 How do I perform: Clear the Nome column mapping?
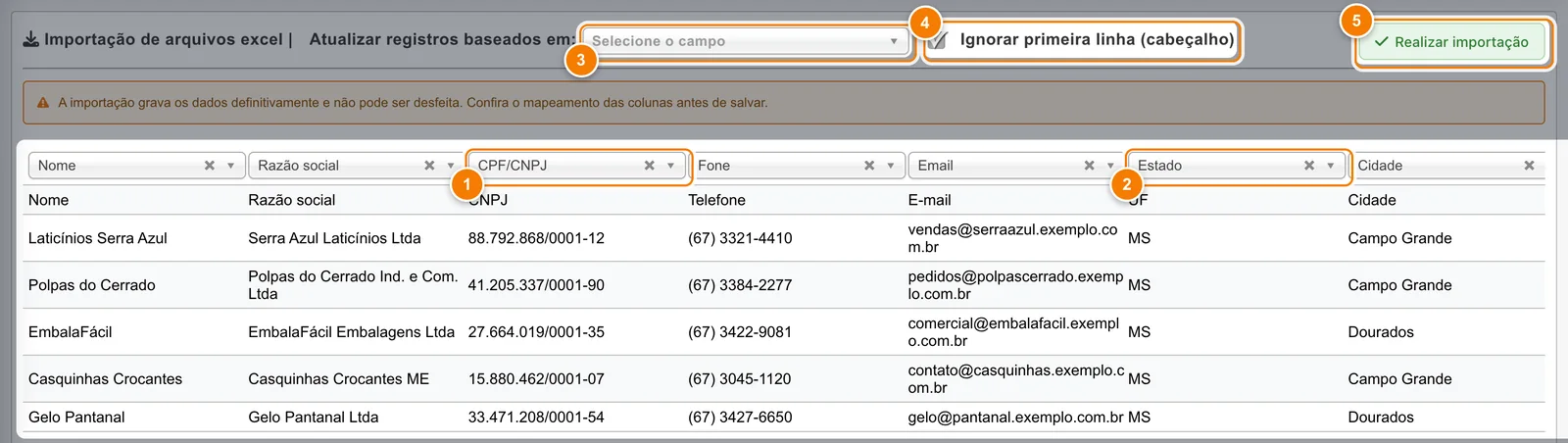(x=209, y=166)
